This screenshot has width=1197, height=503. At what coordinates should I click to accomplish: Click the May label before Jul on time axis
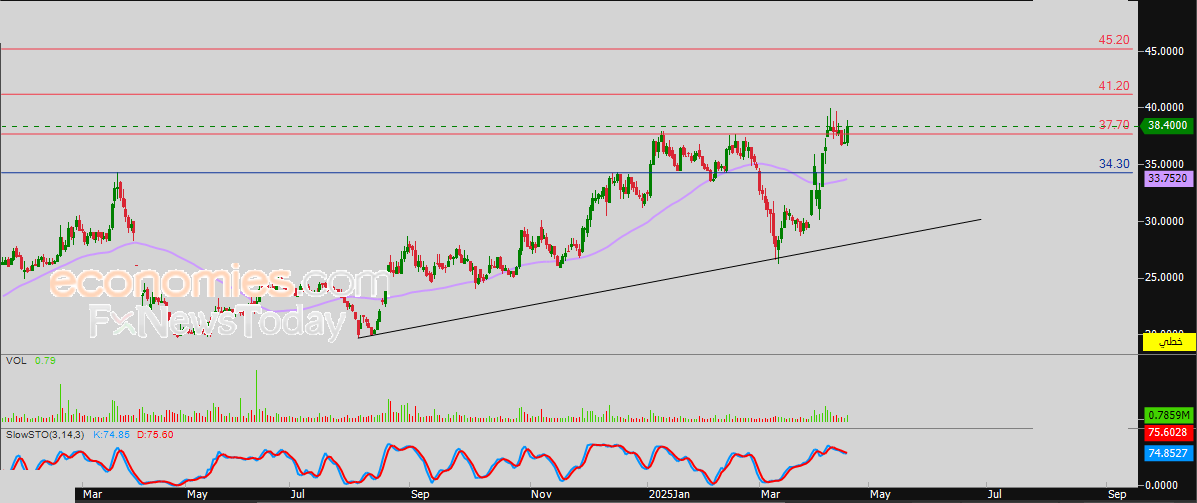198,495
